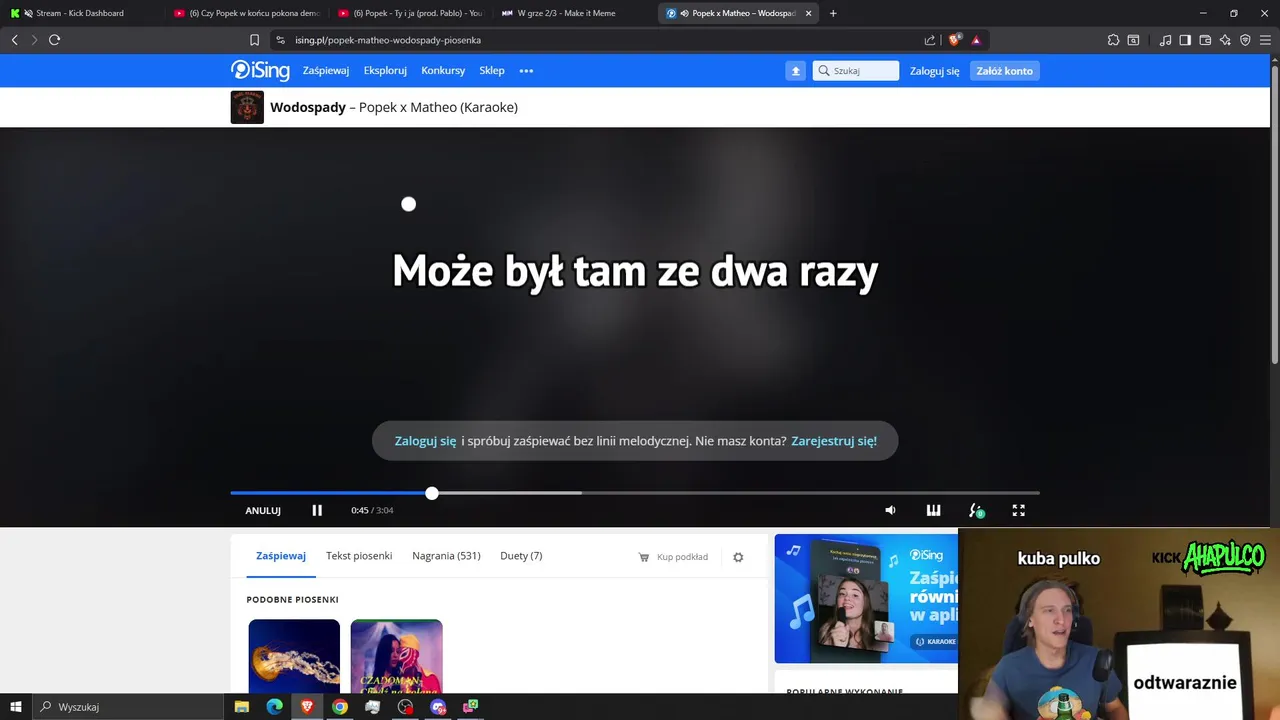Open File Explorer from taskbar

[242, 707]
